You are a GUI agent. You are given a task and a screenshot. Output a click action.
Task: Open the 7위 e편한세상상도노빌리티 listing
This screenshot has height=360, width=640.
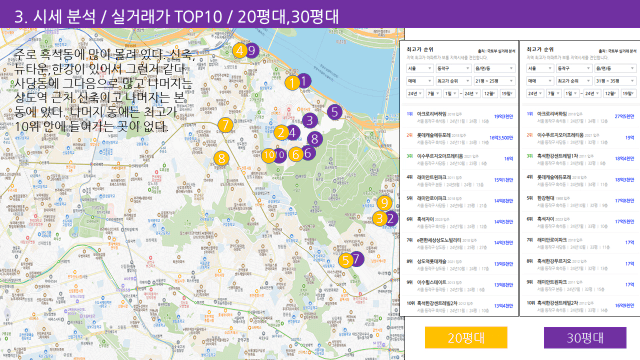[x=460, y=243]
